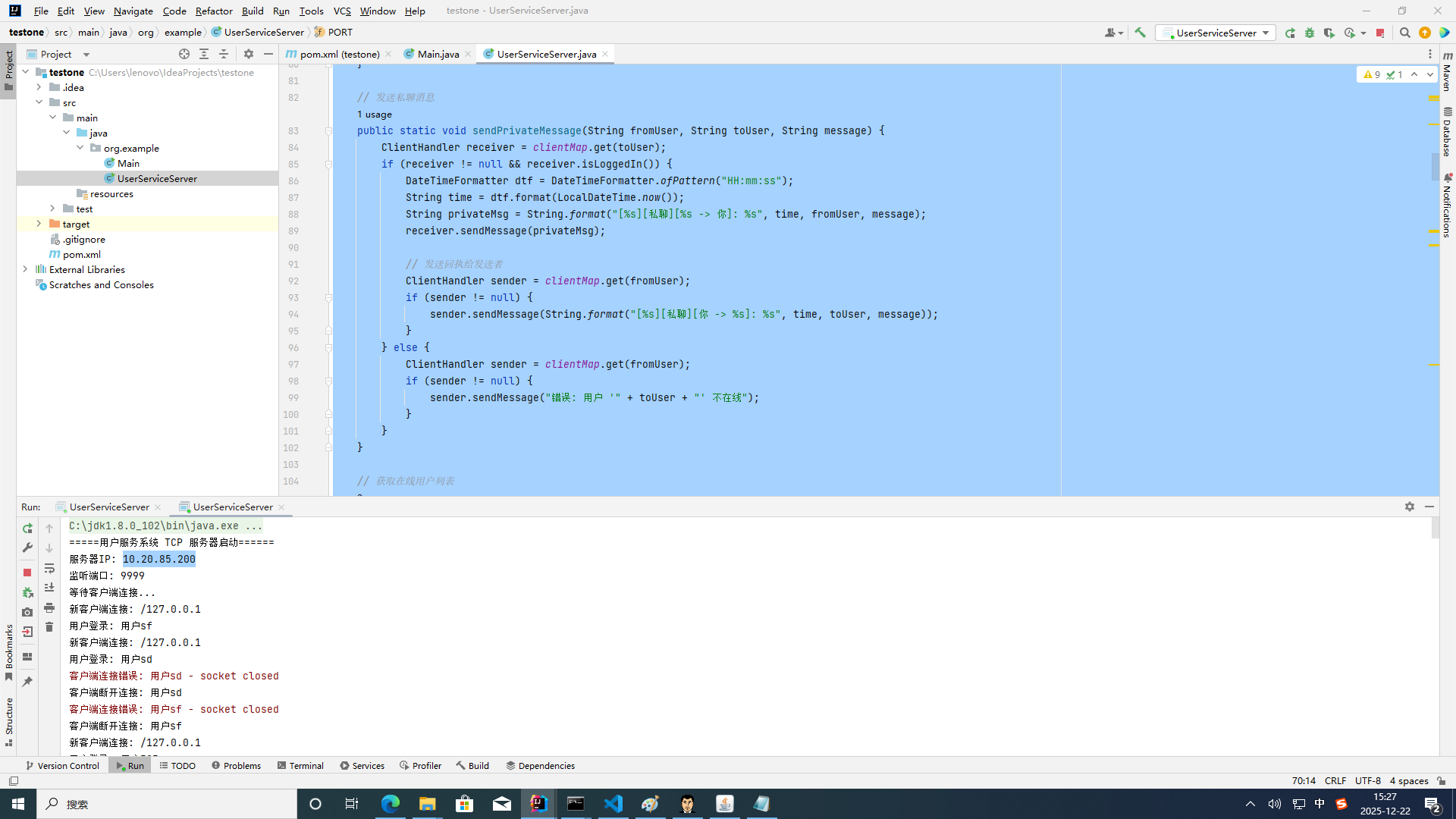Viewport: 1456px width, 819px height.
Task: Click the editor vertical scrollbar thumb
Action: pyautogui.click(x=1435, y=165)
